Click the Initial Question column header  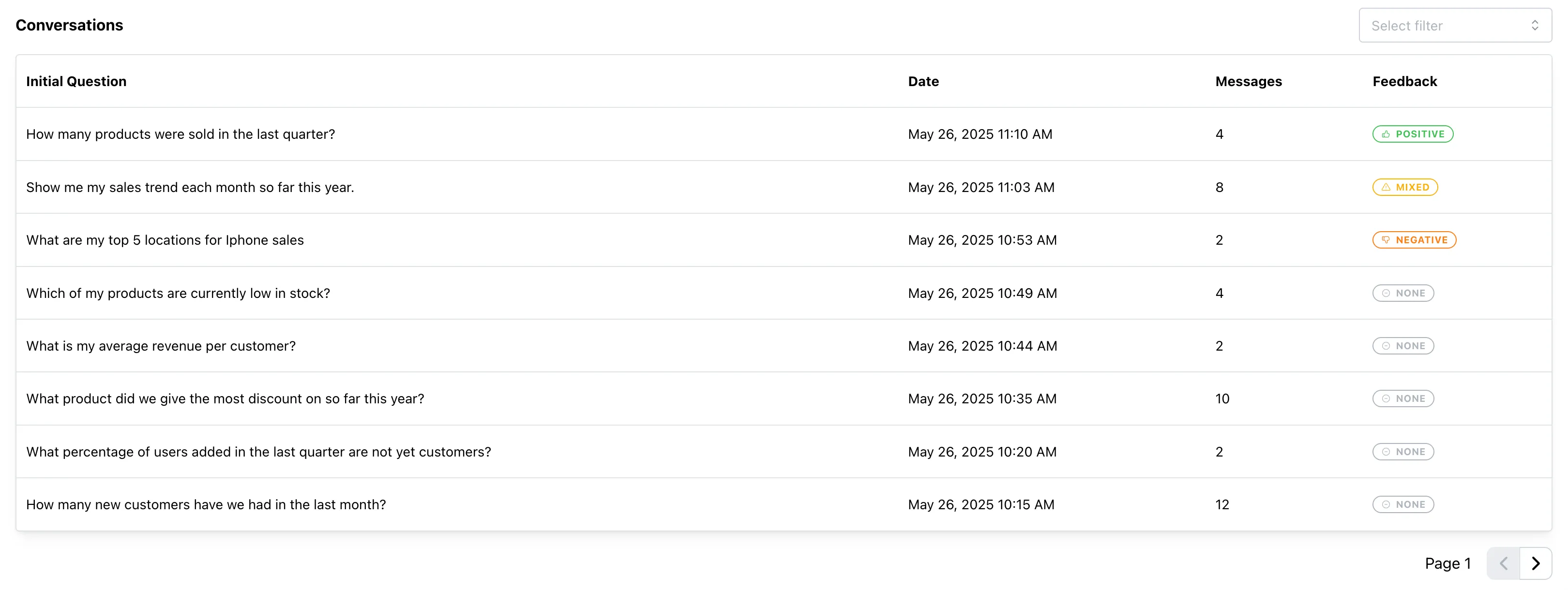(76, 82)
